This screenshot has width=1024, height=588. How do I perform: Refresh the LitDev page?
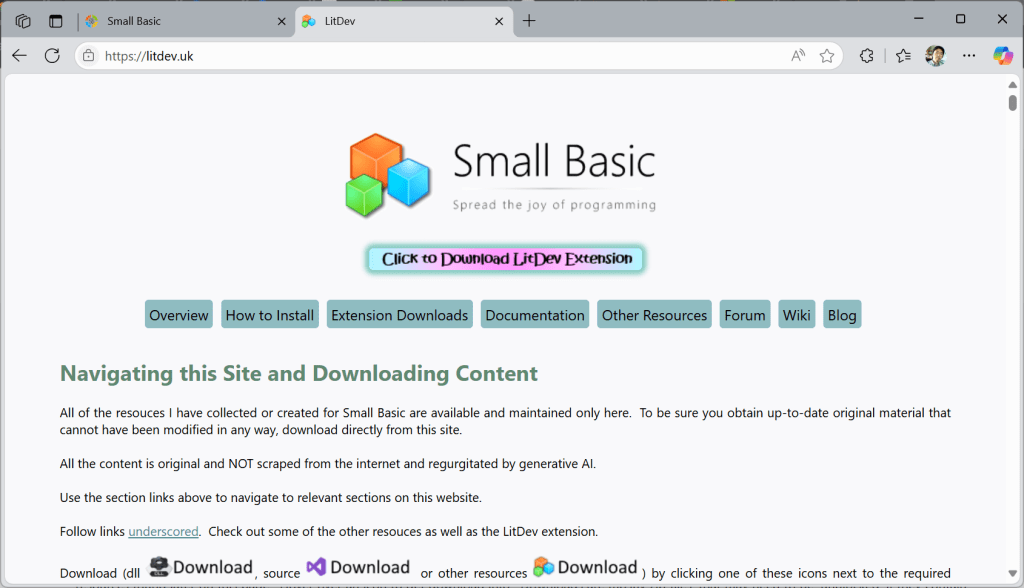pyautogui.click(x=52, y=56)
